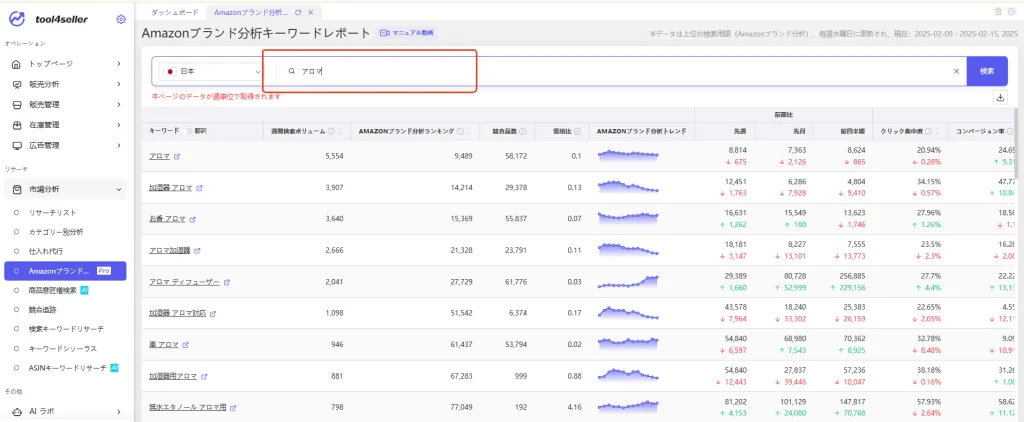1024x422 pixels.
Task: Open external link icon beside アロマ ディフューザー
Action: [227, 282]
